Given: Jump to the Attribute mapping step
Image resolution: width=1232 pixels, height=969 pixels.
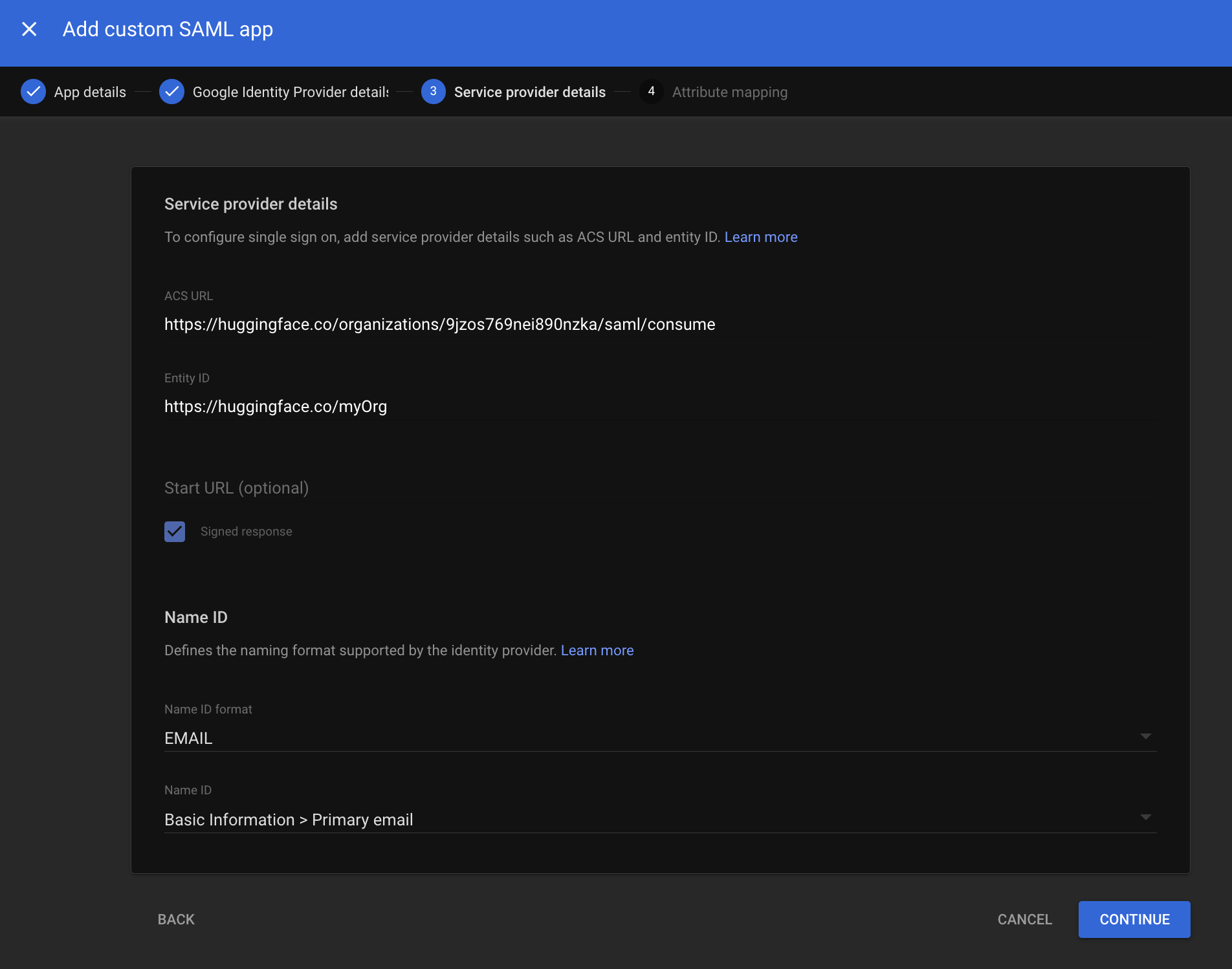Looking at the screenshot, I should (729, 92).
